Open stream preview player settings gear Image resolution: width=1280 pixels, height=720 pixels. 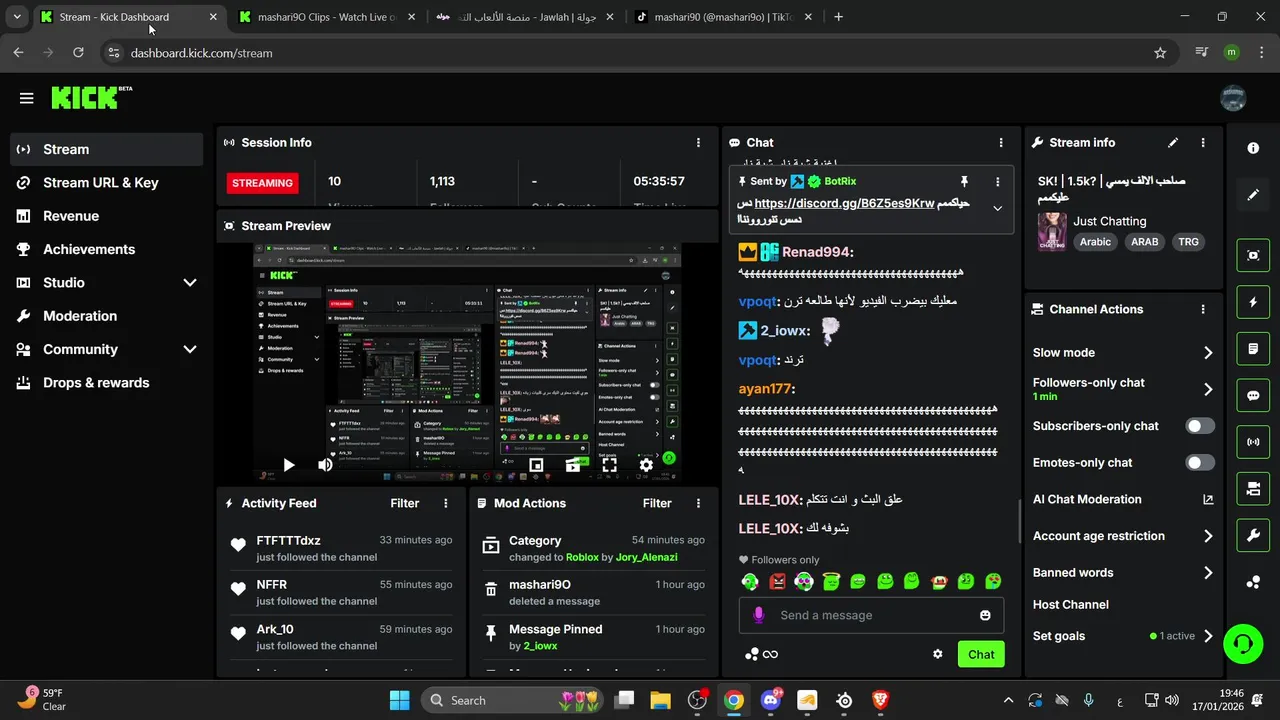coord(646,465)
